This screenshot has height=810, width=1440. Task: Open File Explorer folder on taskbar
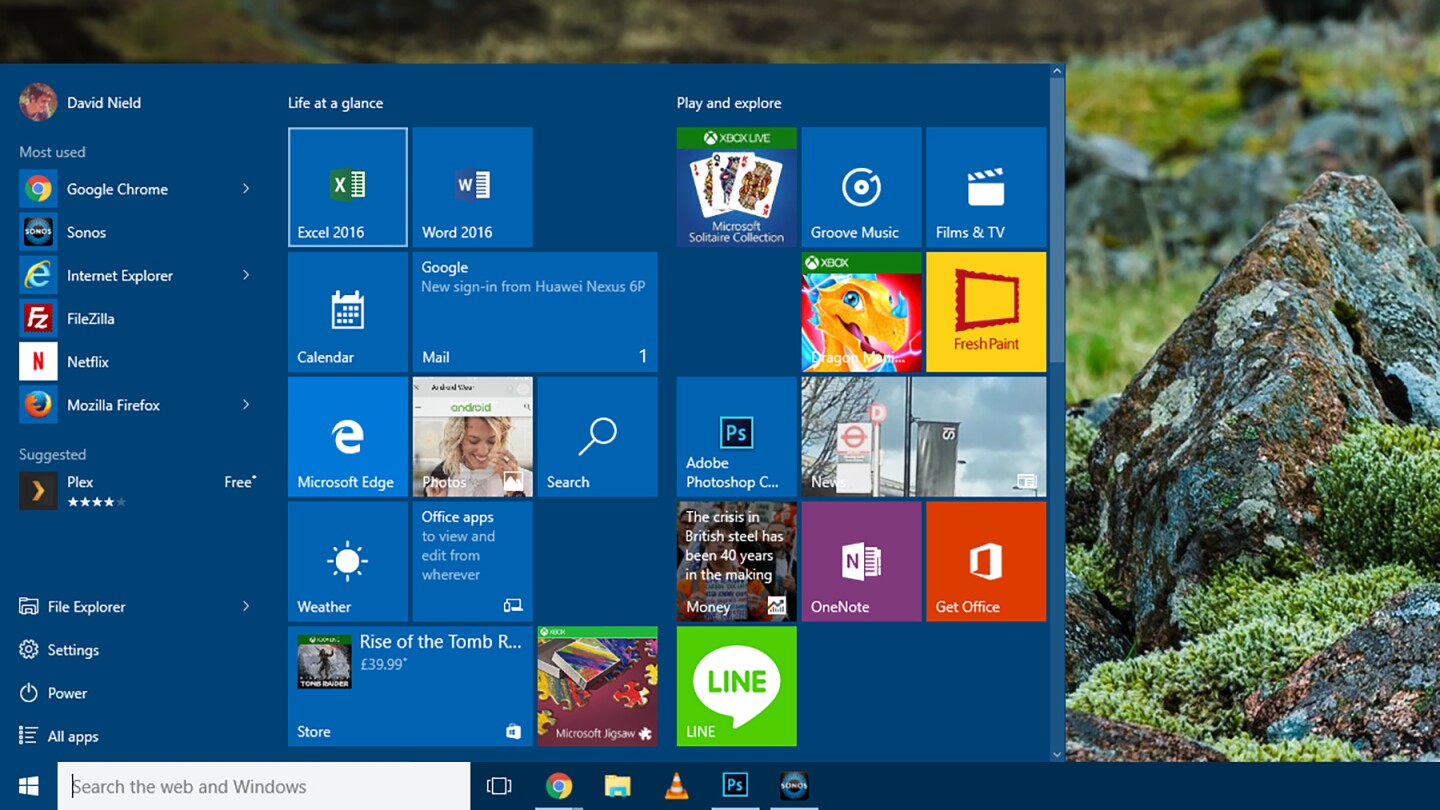[x=618, y=786]
